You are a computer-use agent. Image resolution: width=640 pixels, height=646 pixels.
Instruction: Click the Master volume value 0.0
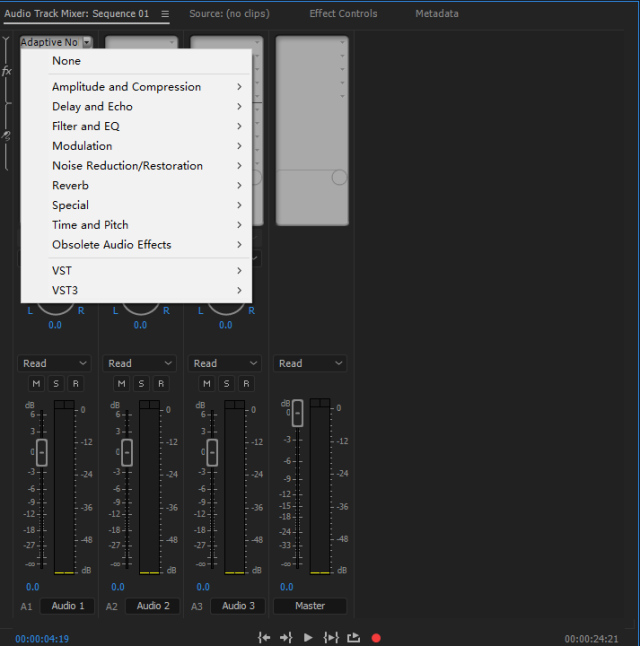click(287, 587)
